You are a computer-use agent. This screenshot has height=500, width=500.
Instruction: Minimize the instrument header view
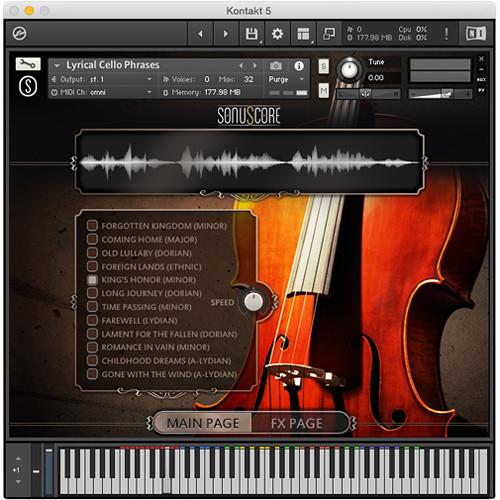coord(481,69)
